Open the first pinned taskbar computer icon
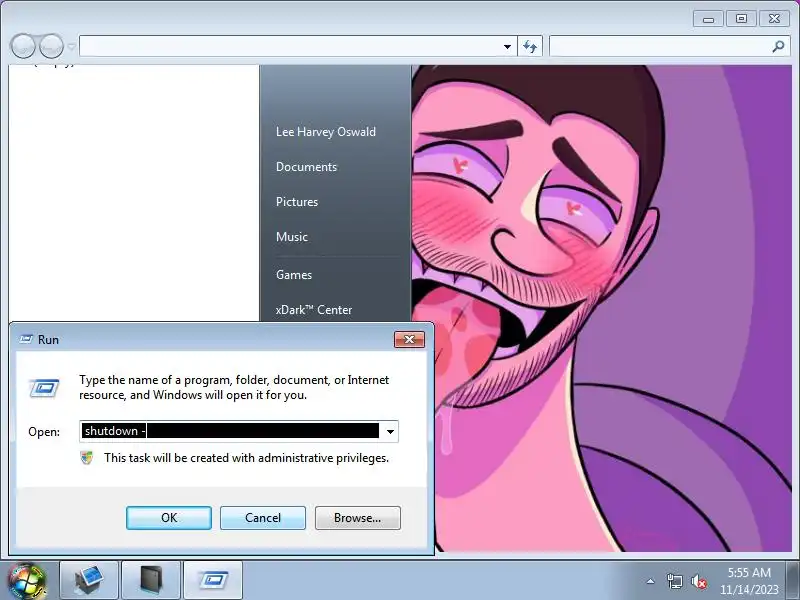Image resolution: width=800 pixels, height=600 pixels. click(89, 581)
